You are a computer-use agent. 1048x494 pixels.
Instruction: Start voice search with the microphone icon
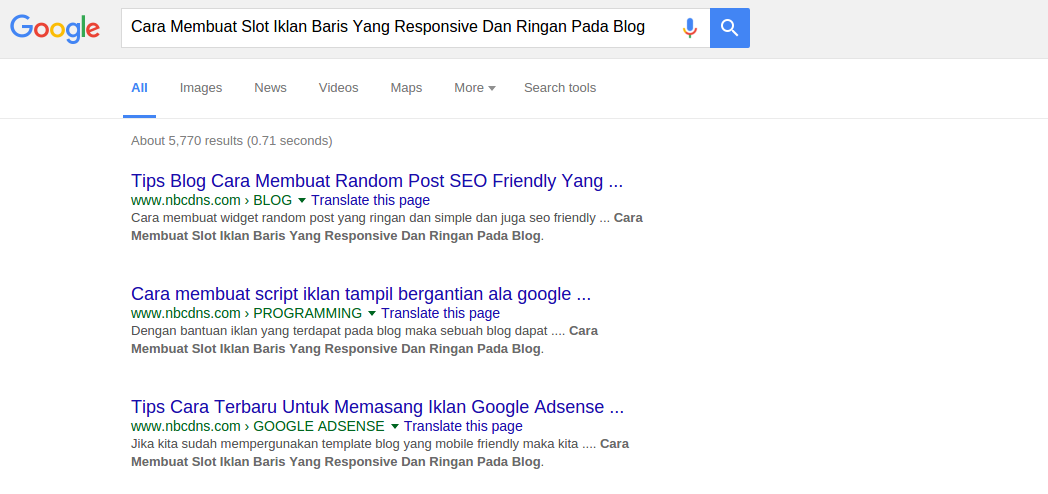point(689,27)
